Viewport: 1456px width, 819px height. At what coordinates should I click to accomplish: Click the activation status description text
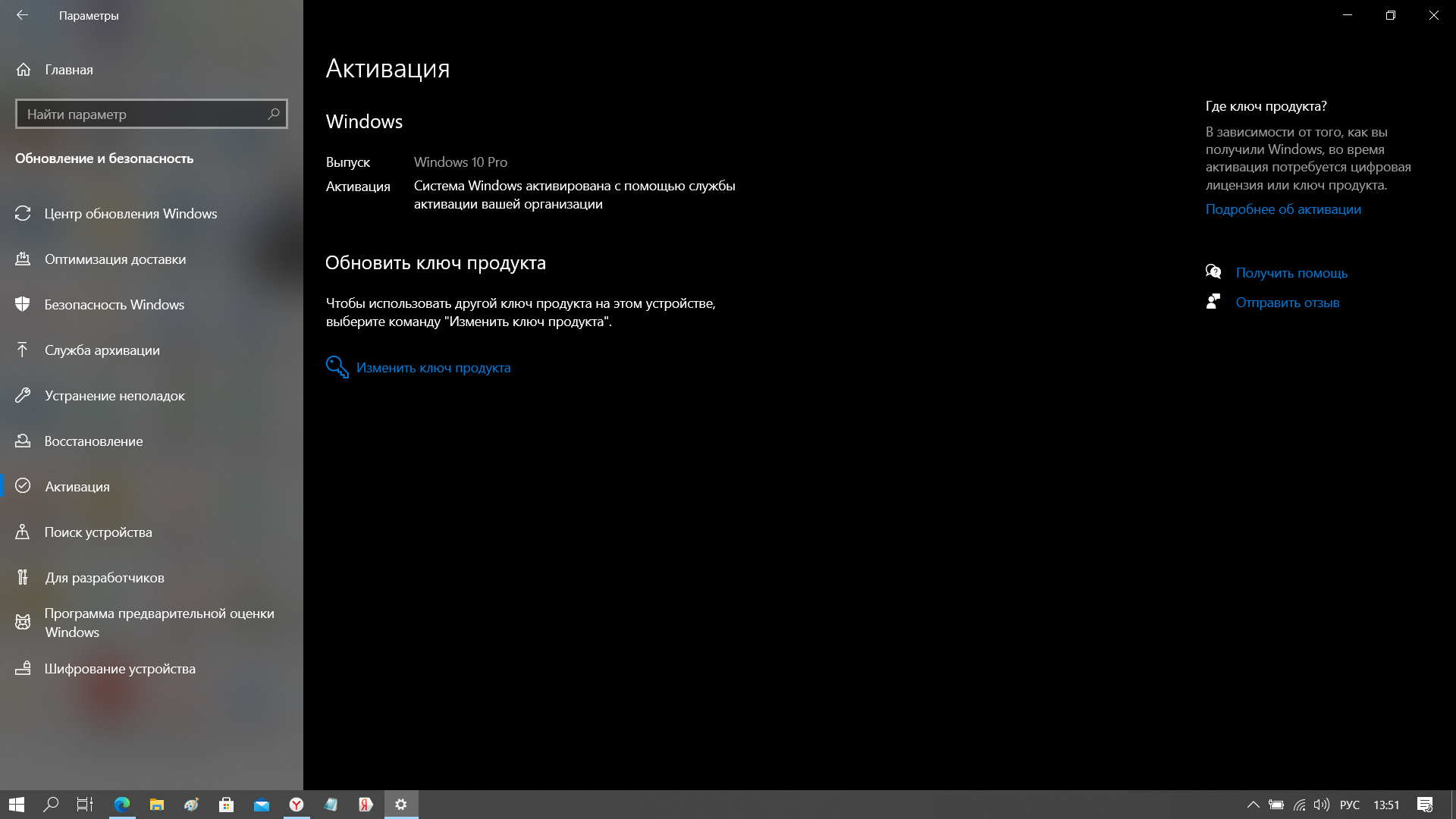574,195
